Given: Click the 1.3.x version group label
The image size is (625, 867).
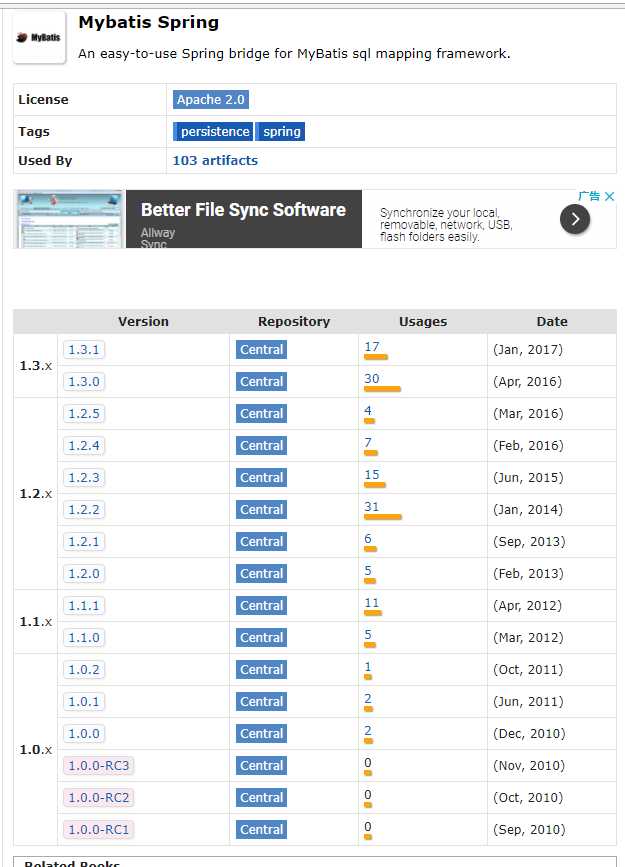Looking at the screenshot, I should pyautogui.click(x=35, y=366).
